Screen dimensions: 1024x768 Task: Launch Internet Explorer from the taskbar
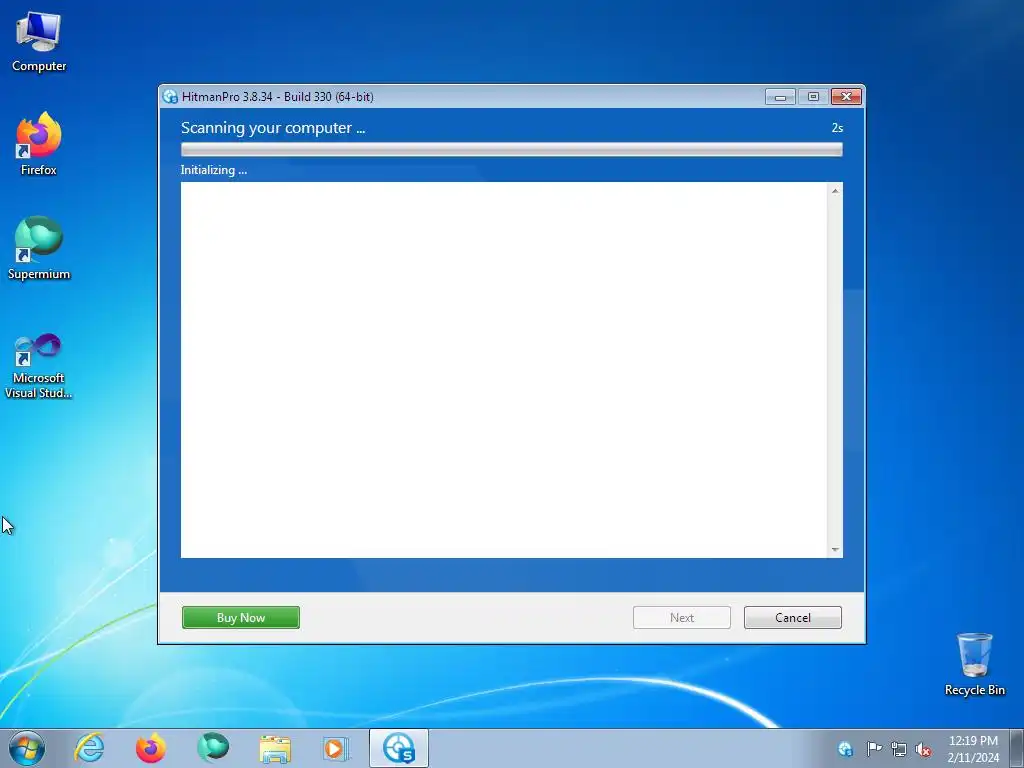click(x=89, y=748)
